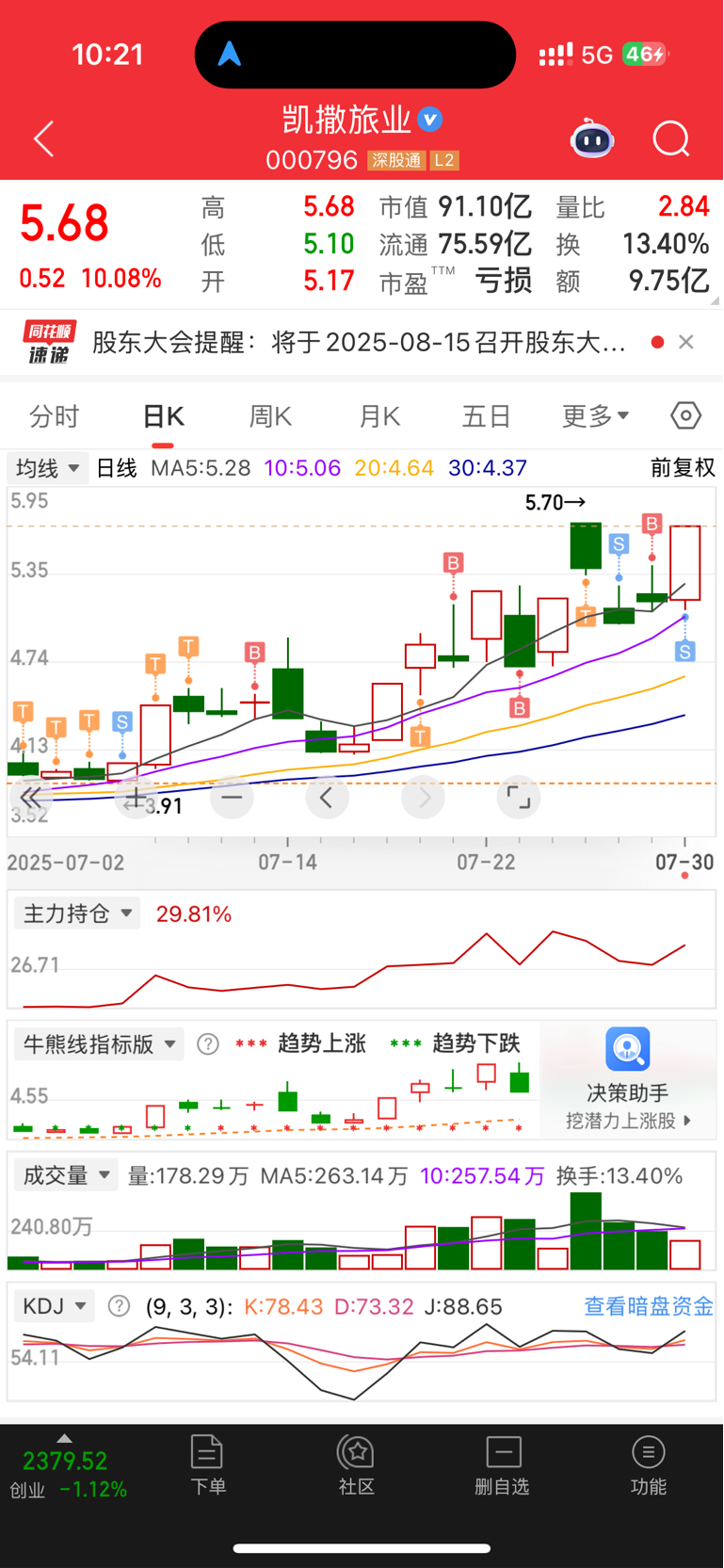Open 股东大会提醒 announcement text
Screen dimensions: 724x1568
[359, 342]
